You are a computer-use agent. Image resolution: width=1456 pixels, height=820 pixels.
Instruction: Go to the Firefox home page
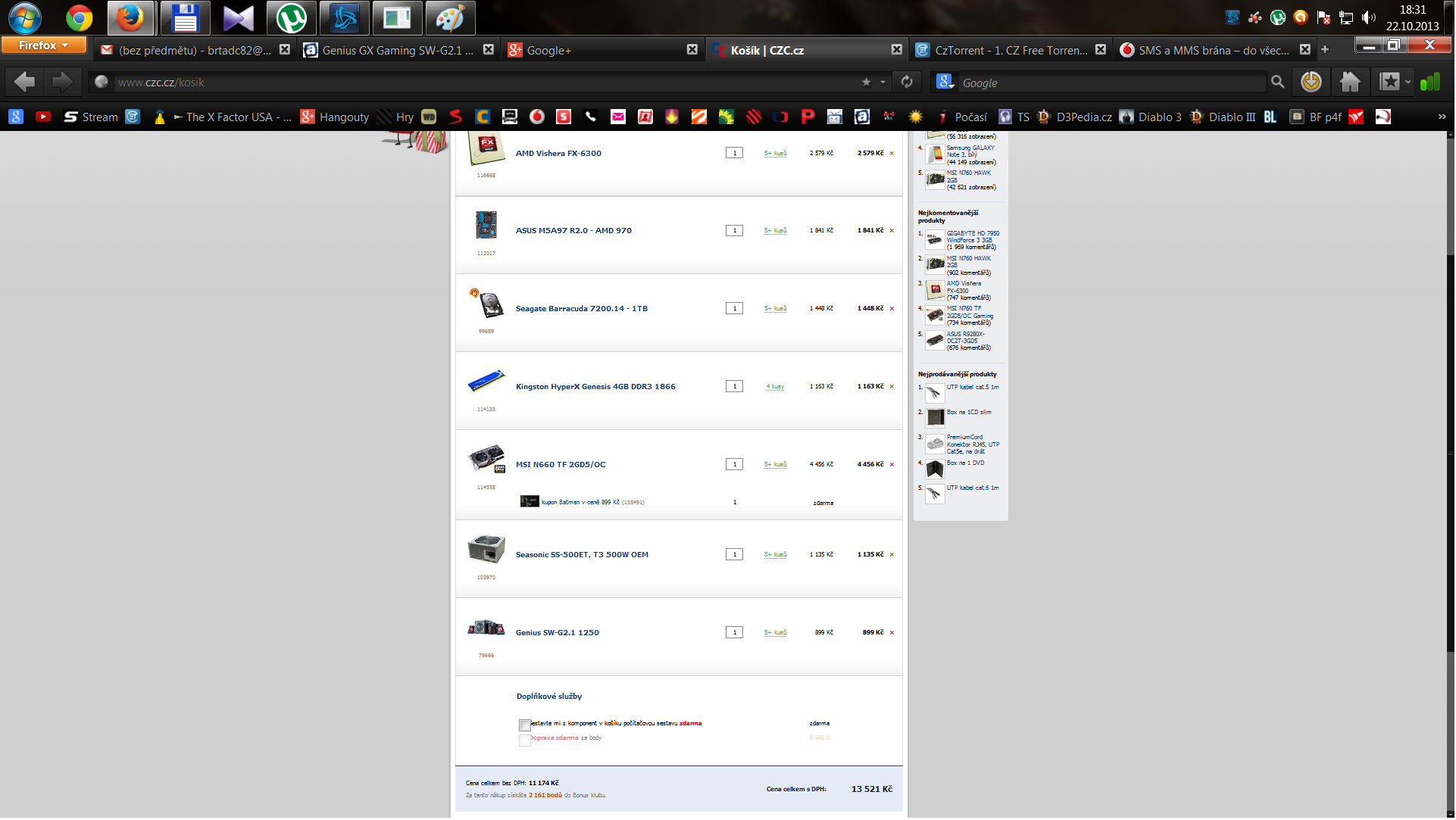click(1350, 82)
